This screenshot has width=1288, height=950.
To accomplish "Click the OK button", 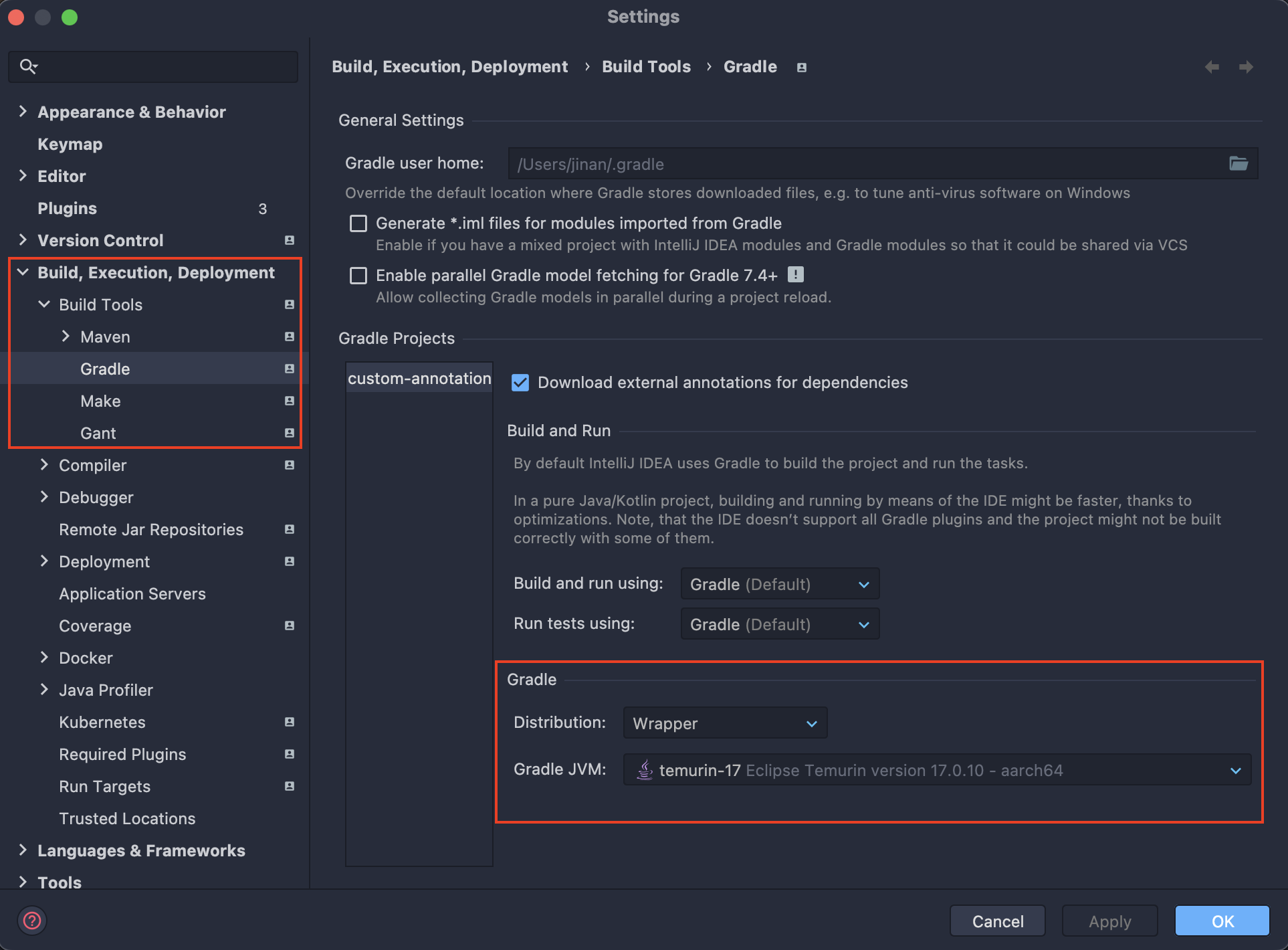I will 1222,921.
